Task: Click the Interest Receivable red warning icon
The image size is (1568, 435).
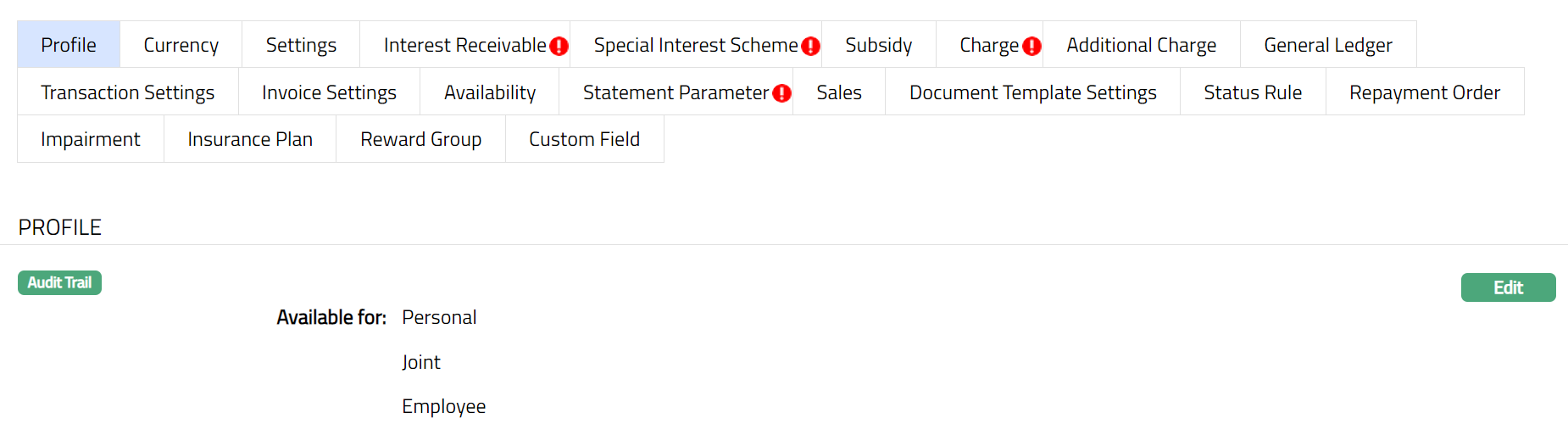Action: point(559,47)
